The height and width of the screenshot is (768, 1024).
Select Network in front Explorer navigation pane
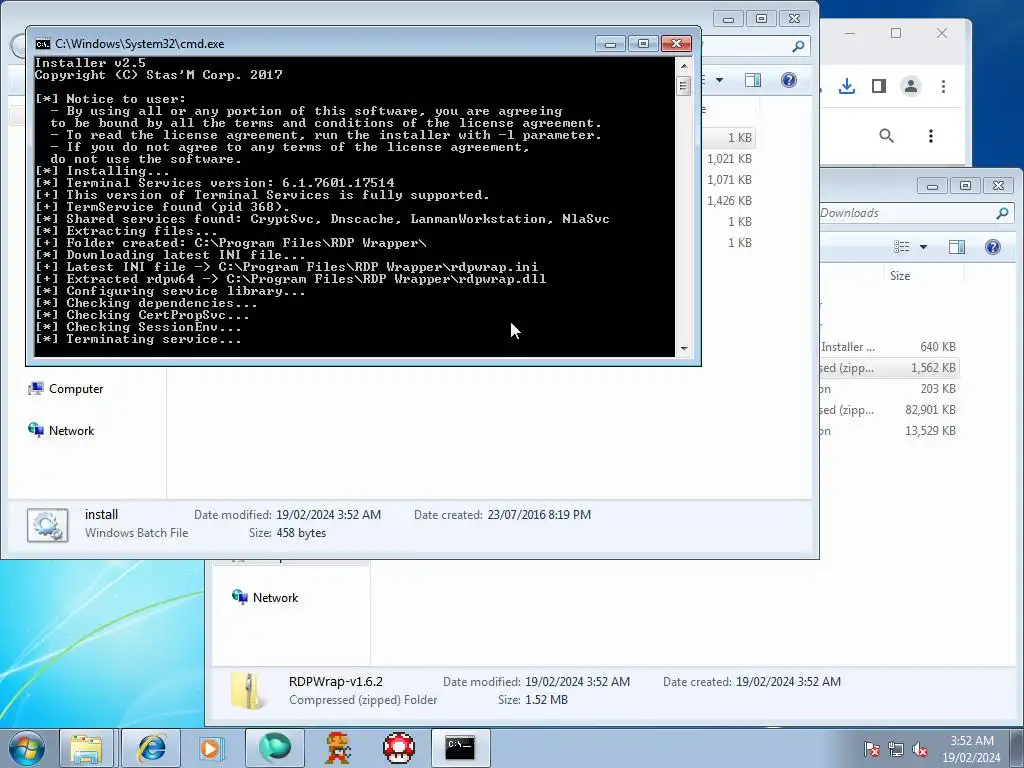click(61, 430)
